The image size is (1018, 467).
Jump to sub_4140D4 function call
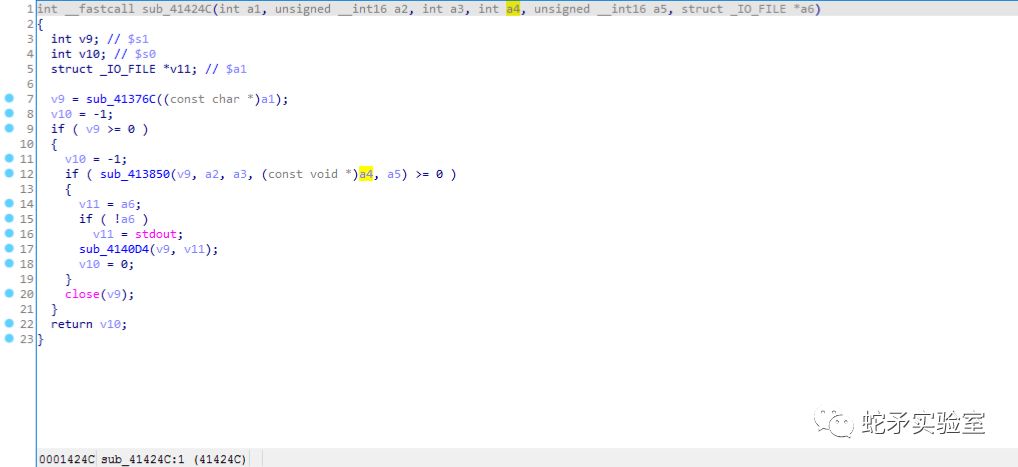[x=115, y=249]
